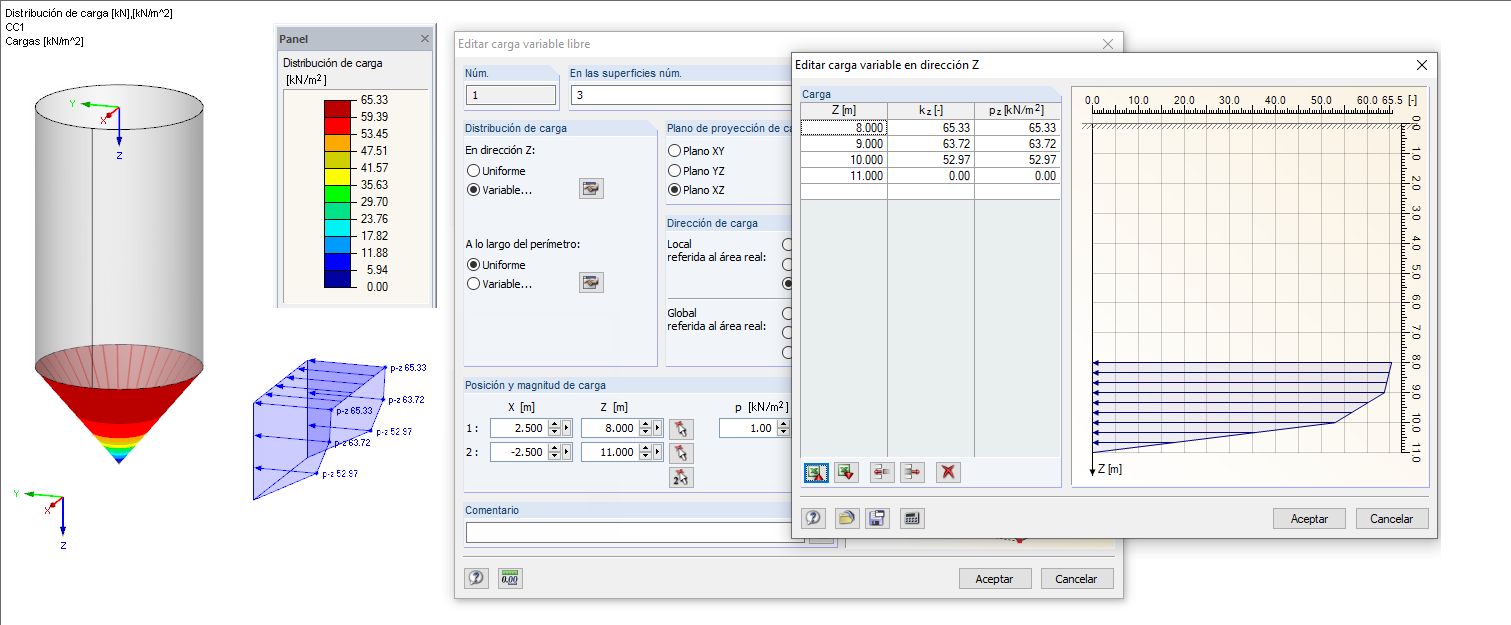The image size is (1511, 625).
Task: Open the arrow menu beside X -2.500
Action: (x=568, y=452)
